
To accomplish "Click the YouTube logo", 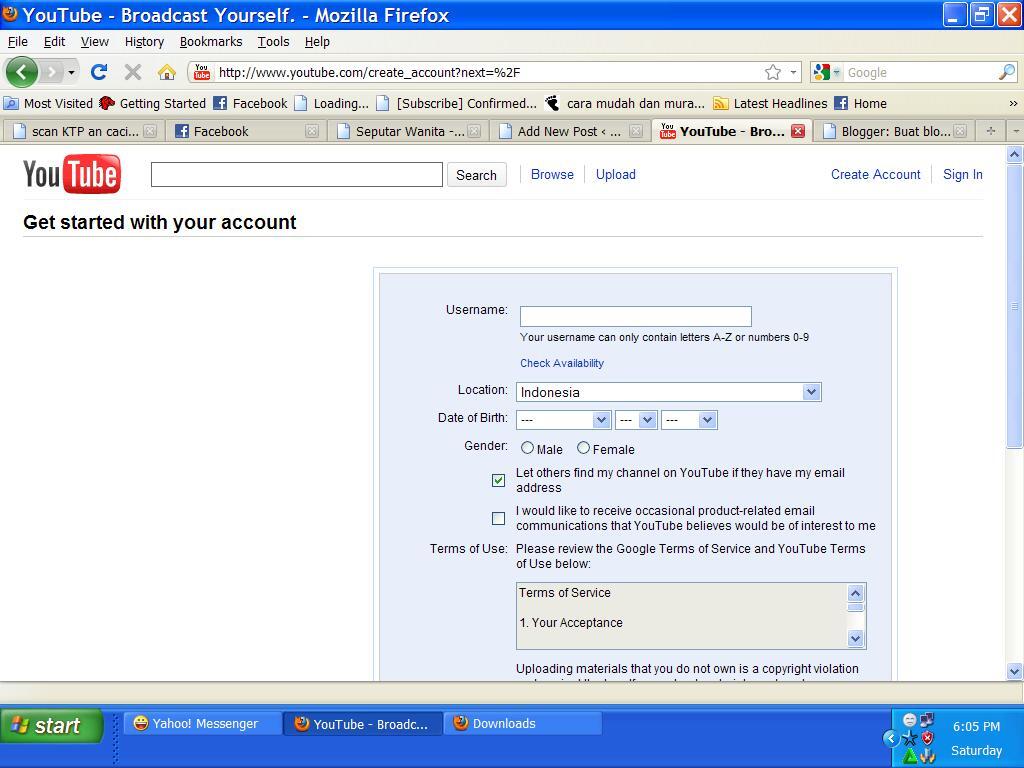I will click(x=72, y=174).
